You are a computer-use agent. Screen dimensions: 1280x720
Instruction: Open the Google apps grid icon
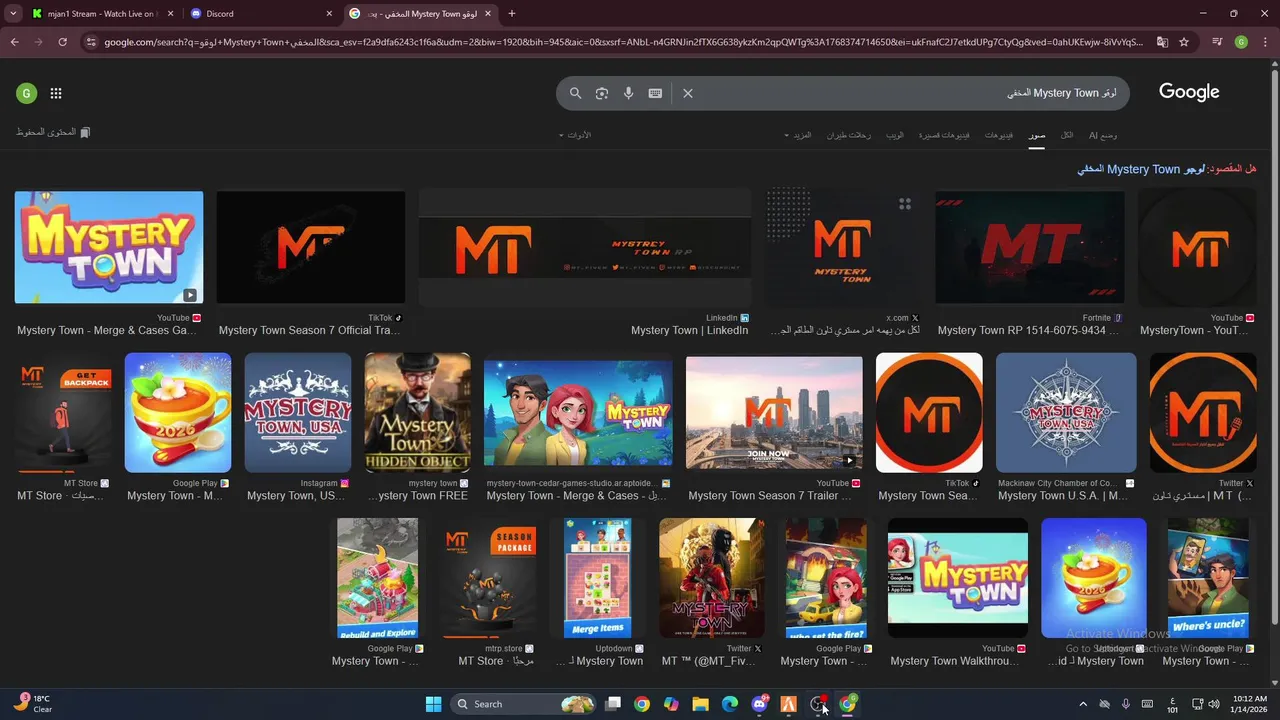56,93
